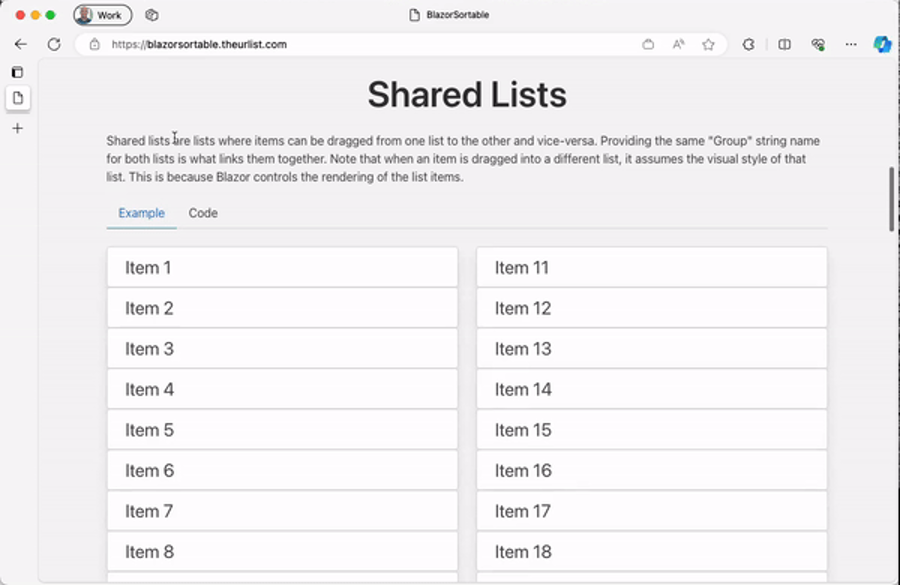Click the site info lock icon
The height and width of the screenshot is (586, 900).
coord(94,44)
